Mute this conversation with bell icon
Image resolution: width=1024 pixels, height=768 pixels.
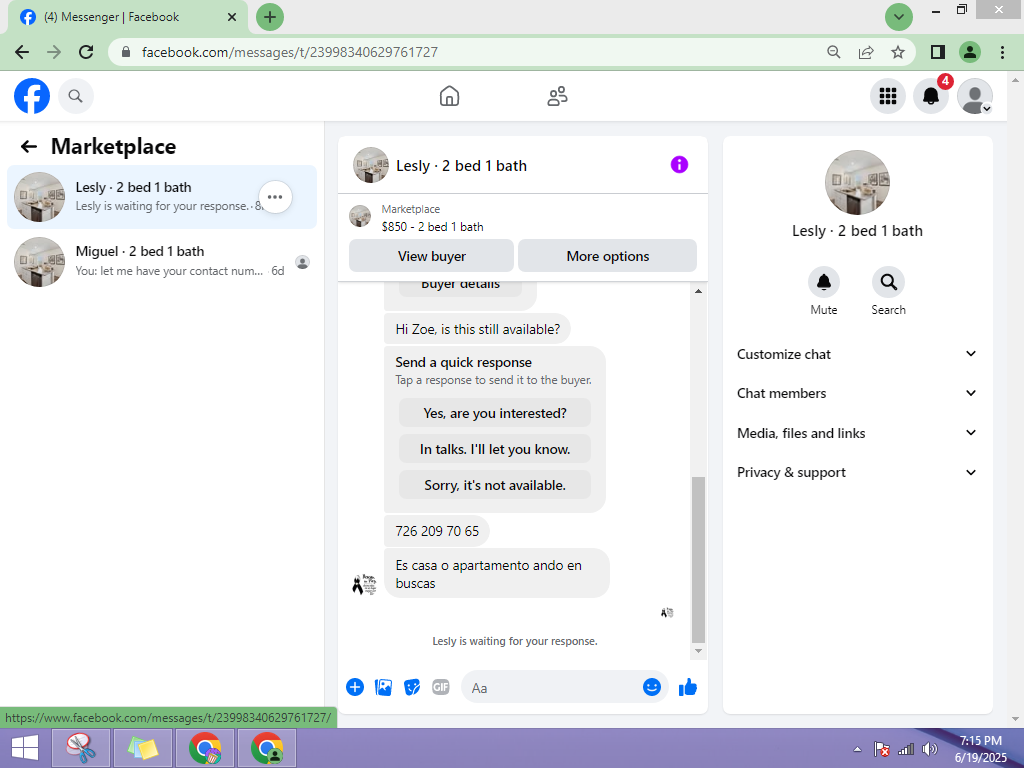click(x=824, y=282)
